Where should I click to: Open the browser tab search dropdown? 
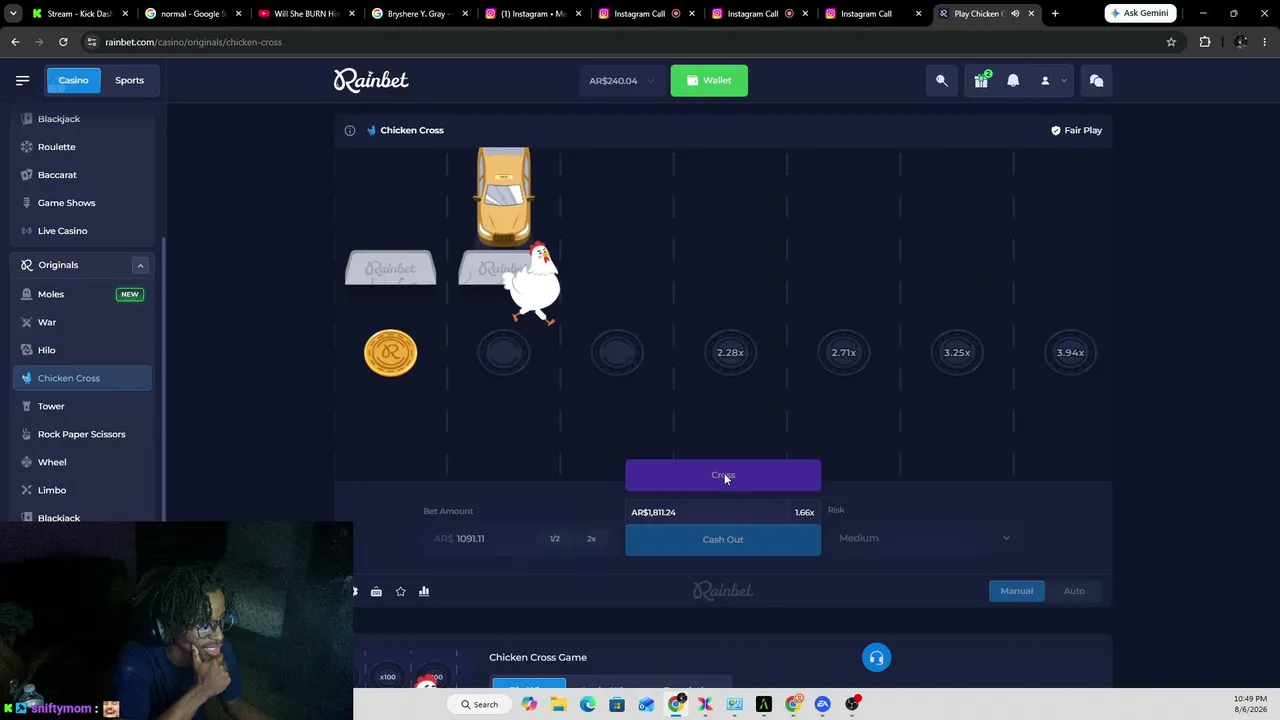[15, 13]
